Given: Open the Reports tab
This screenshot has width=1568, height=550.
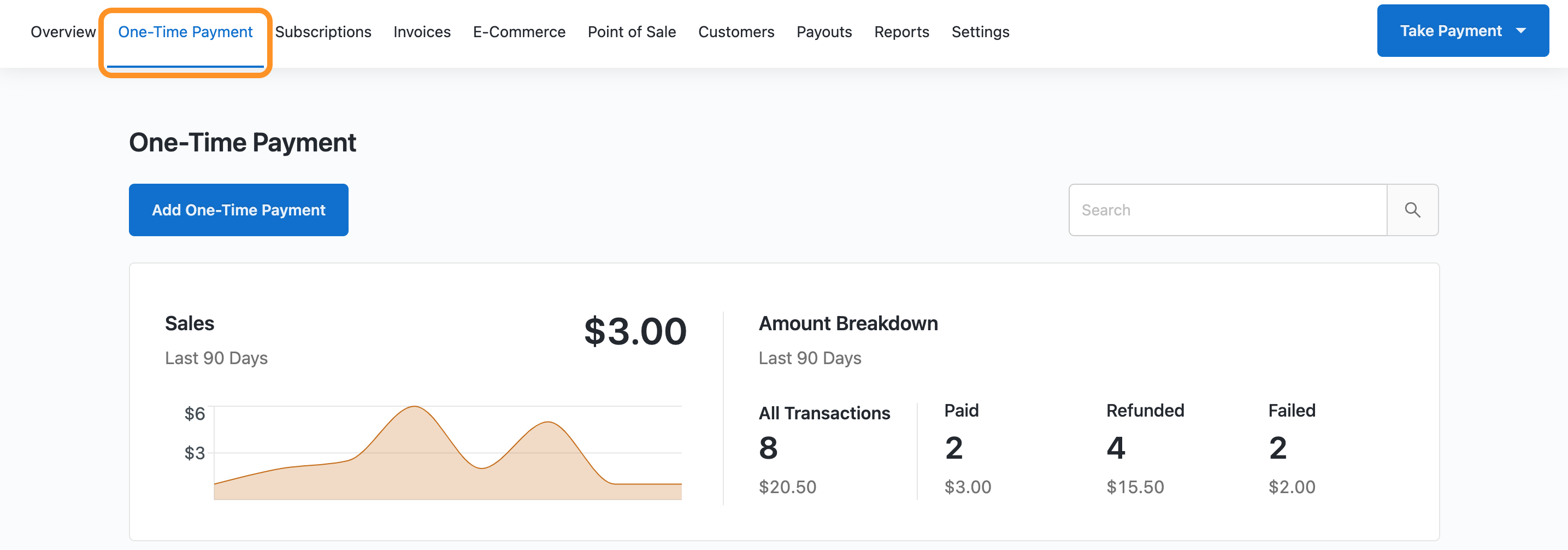Looking at the screenshot, I should [901, 32].
